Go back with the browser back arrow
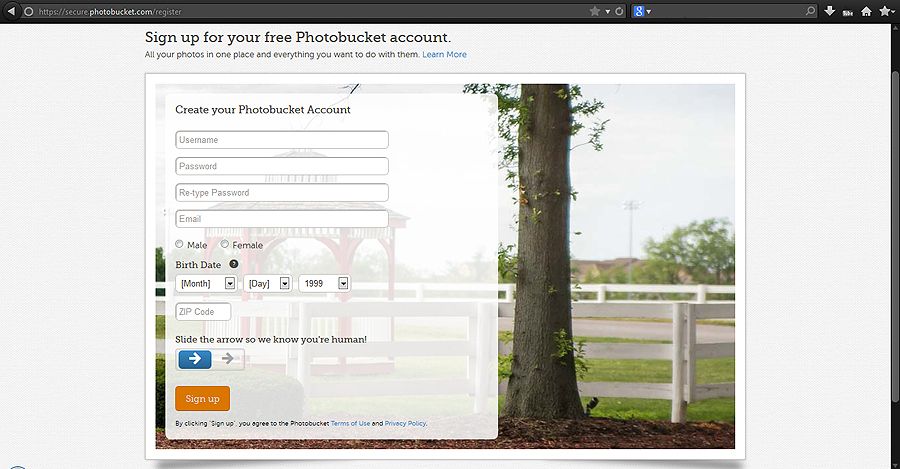 10,11
